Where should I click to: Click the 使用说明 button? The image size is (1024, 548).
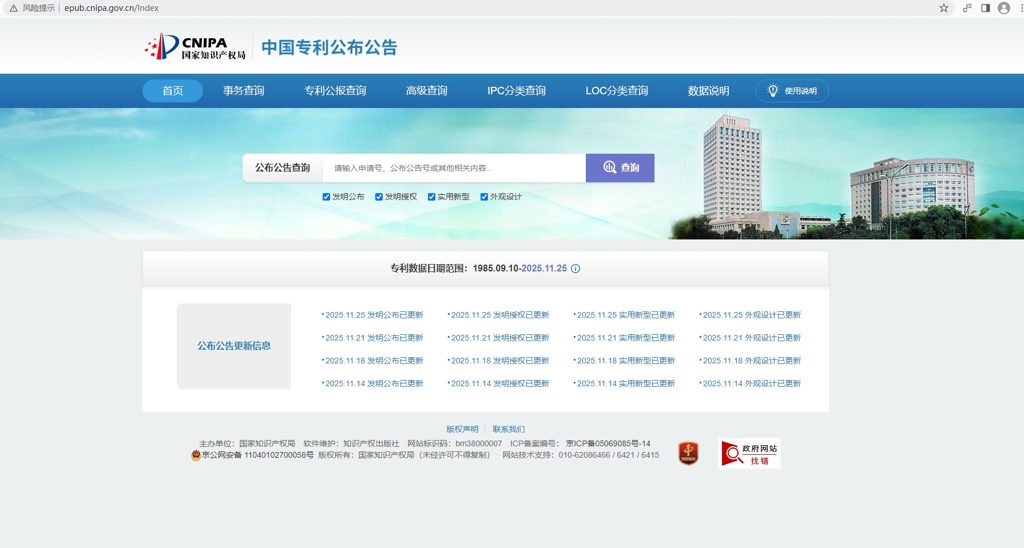(792, 91)
